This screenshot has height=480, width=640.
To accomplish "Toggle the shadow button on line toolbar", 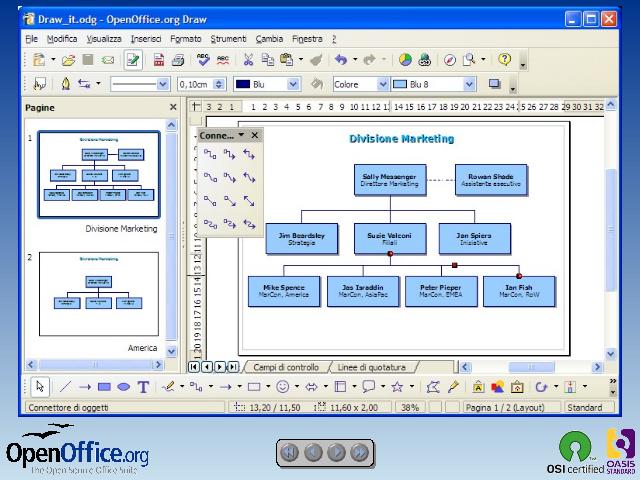I will (494, 84).
